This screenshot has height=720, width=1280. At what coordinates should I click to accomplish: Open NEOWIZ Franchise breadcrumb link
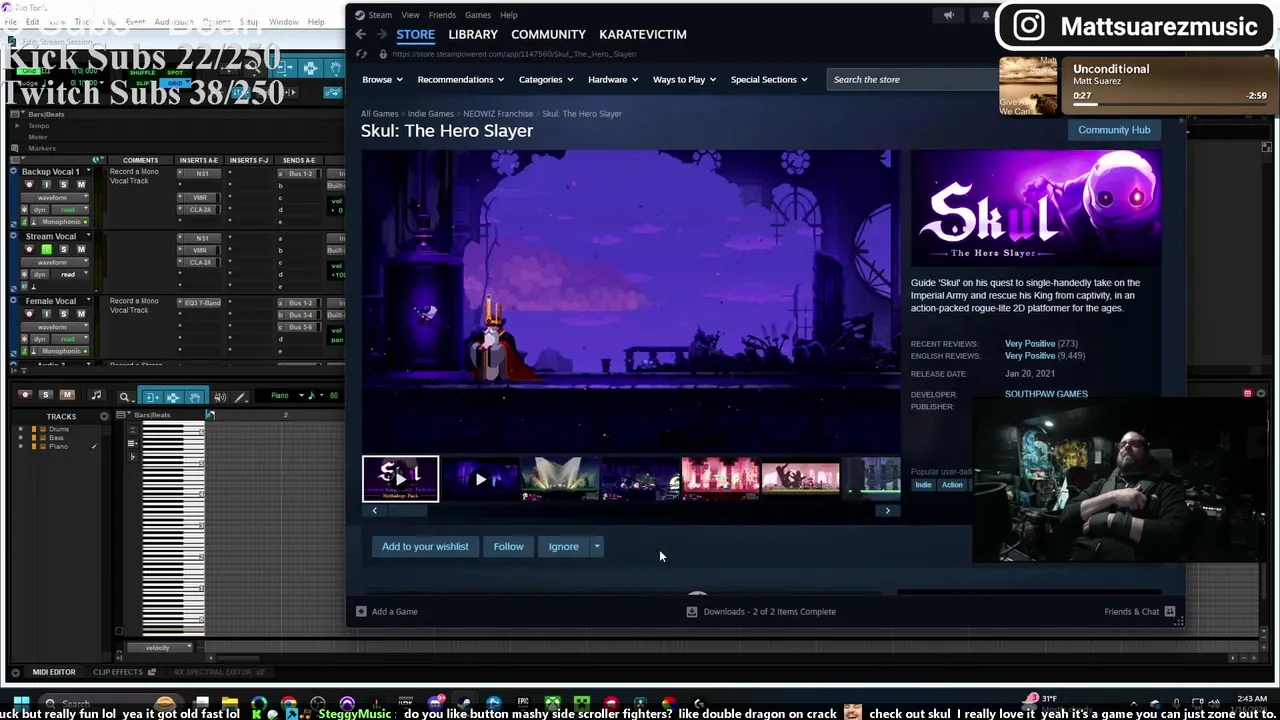click(498, 114)
